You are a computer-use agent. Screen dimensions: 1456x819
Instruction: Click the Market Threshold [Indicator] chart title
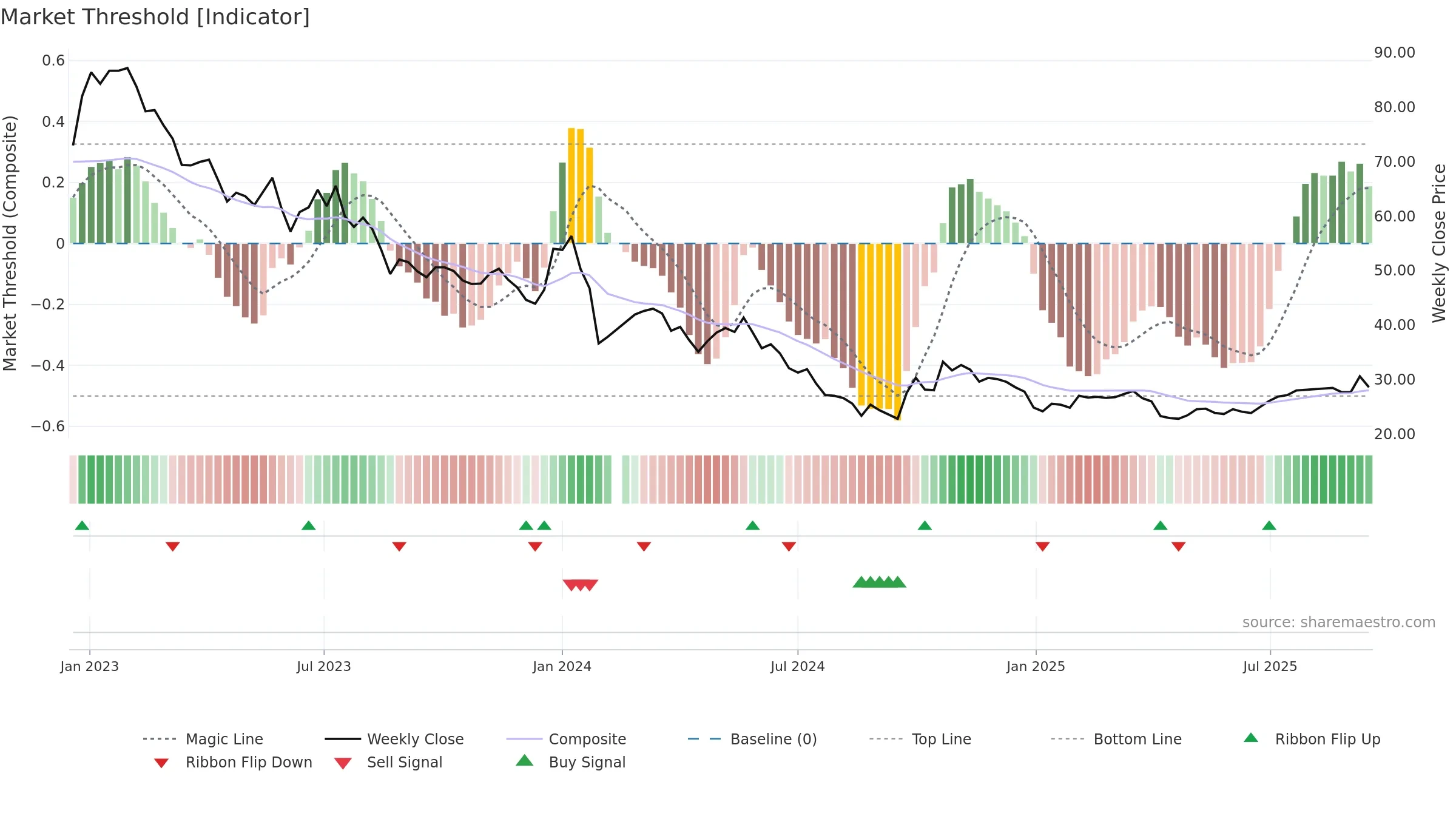coord(155,17)
